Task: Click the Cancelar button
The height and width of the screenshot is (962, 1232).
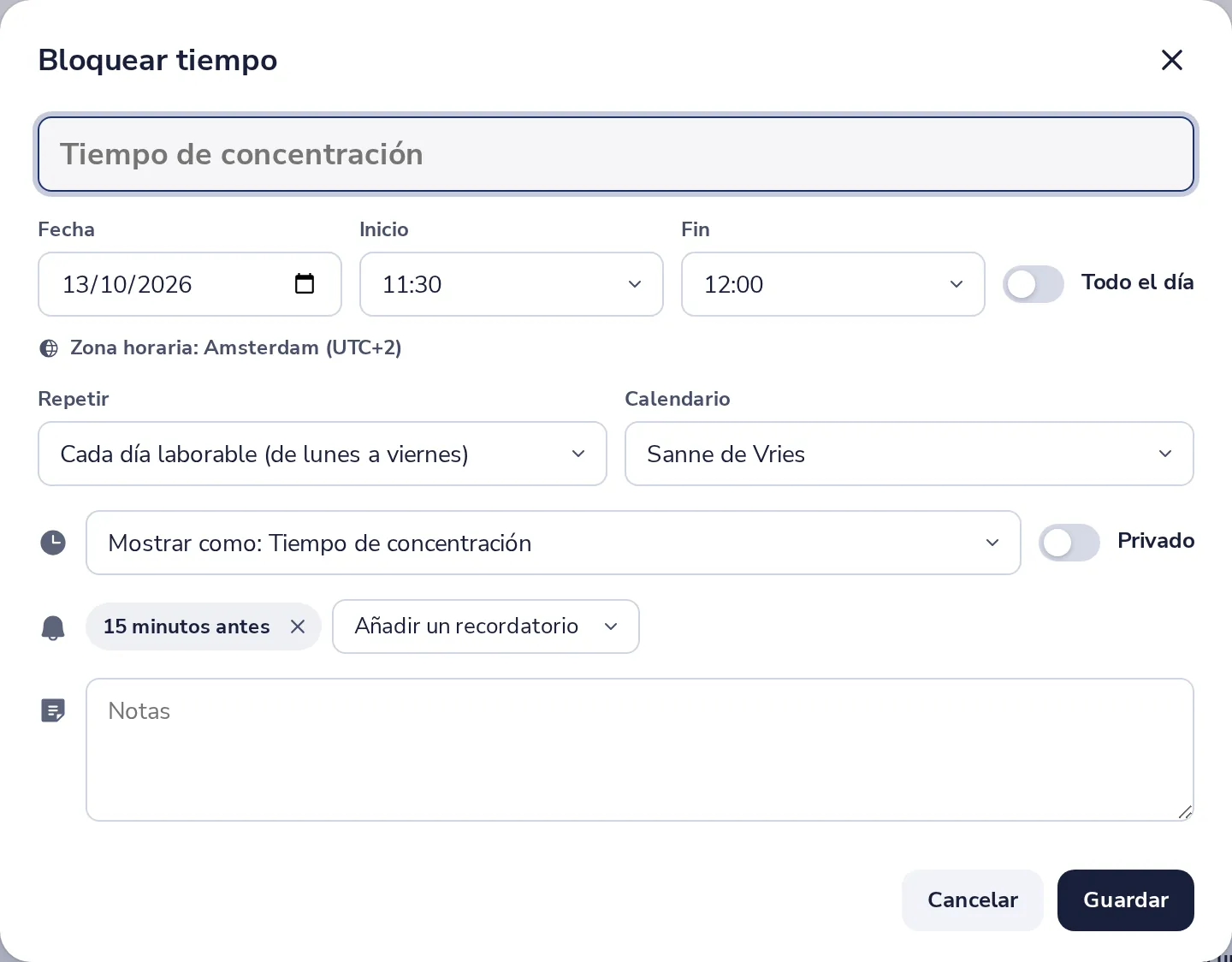Action: pos(973,900)
